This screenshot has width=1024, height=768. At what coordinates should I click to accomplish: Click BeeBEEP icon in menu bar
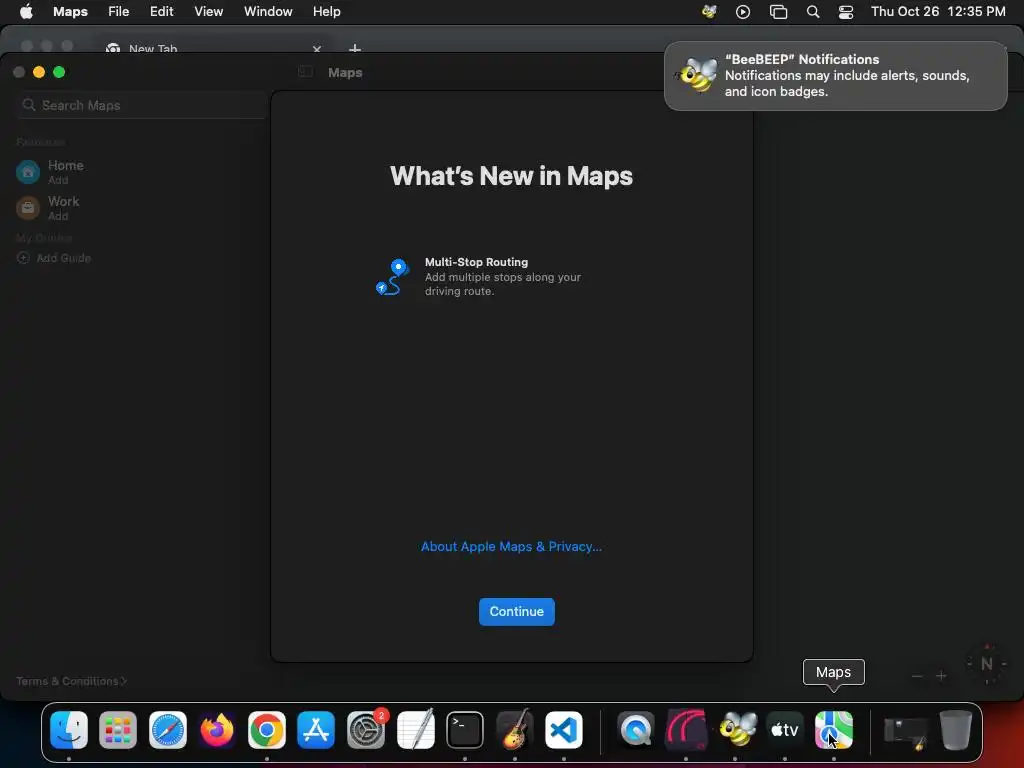click(x=709, y=12)
